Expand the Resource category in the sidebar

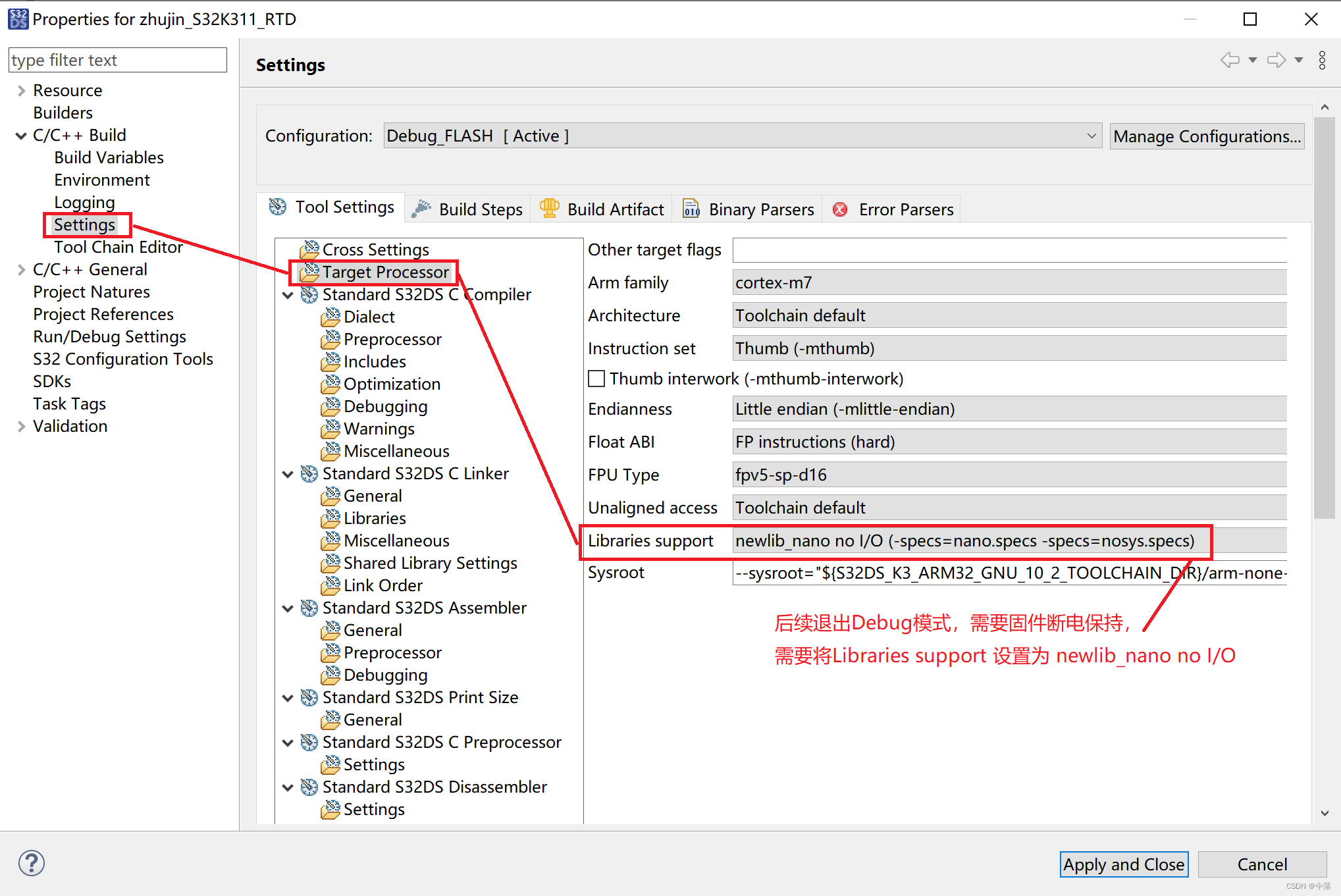tap(20, 90)
